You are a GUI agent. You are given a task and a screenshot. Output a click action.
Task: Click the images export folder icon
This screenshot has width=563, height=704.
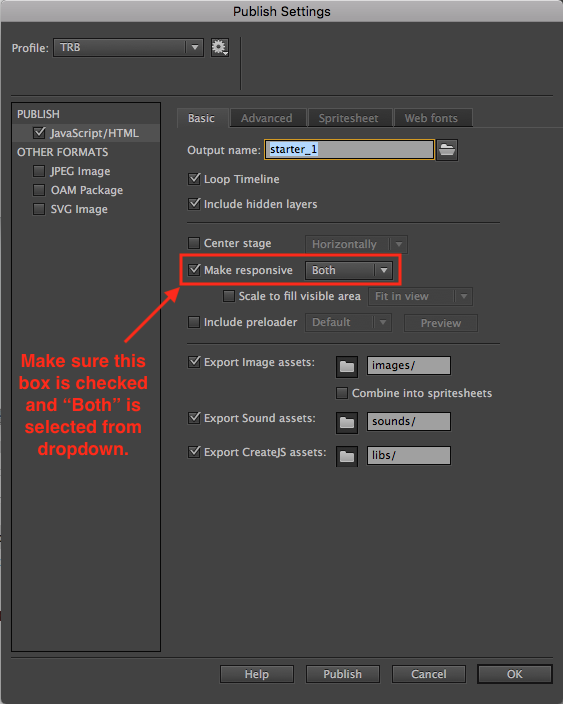tap(347, 367)
